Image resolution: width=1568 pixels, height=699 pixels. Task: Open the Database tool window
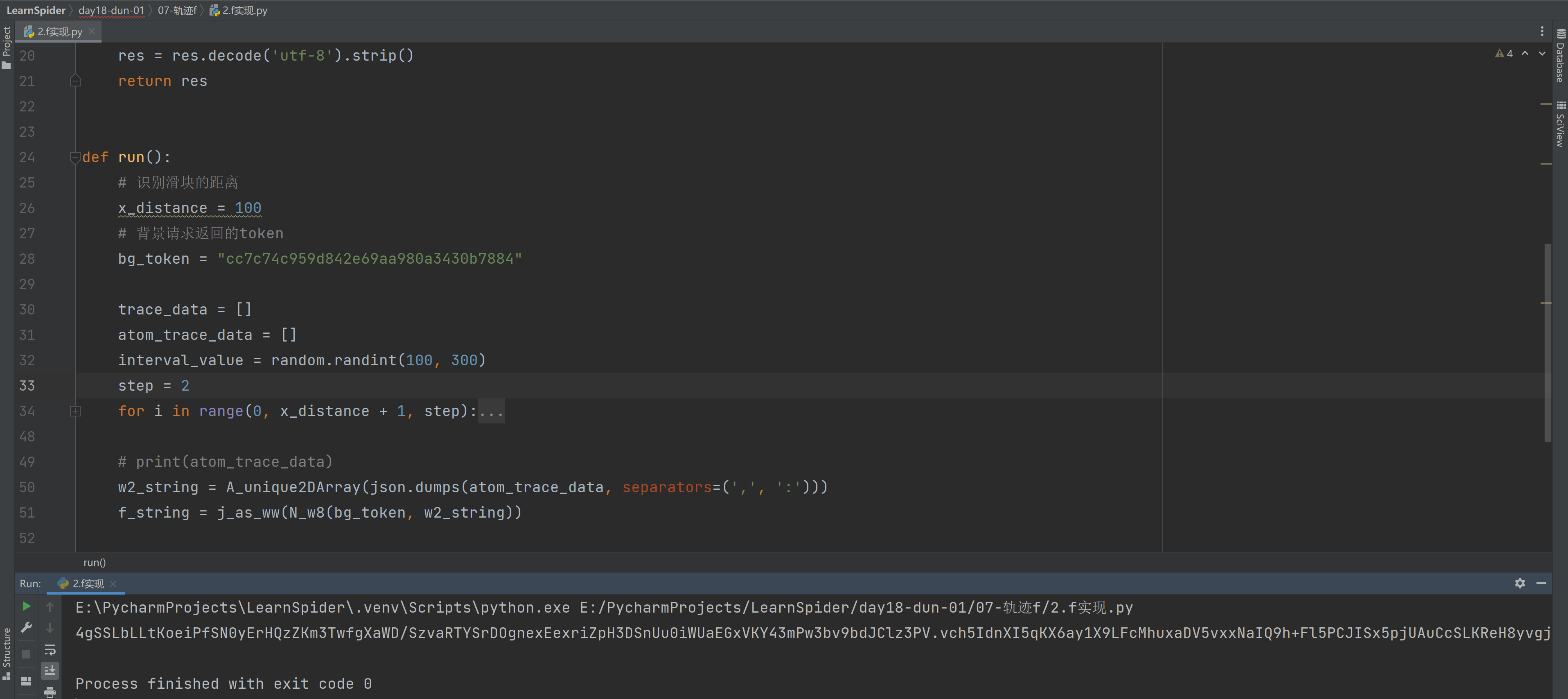(x=1561, y=55)
